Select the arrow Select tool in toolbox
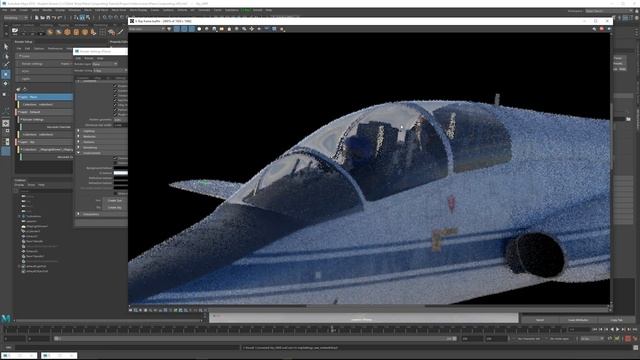 [6, 47]
